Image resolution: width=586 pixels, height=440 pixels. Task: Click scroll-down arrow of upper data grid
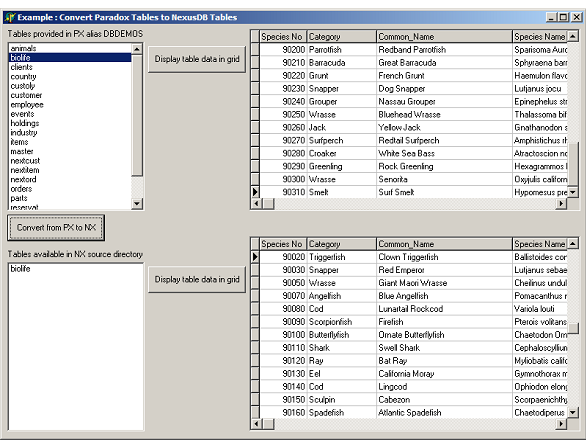coord(573,192)
